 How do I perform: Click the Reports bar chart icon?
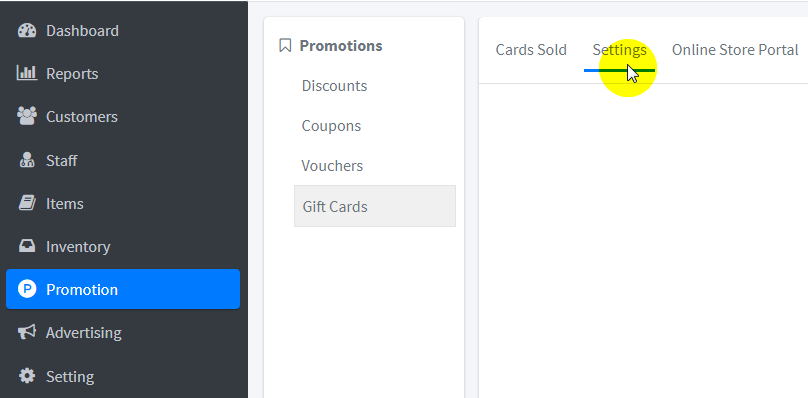(x=27, y=73)
